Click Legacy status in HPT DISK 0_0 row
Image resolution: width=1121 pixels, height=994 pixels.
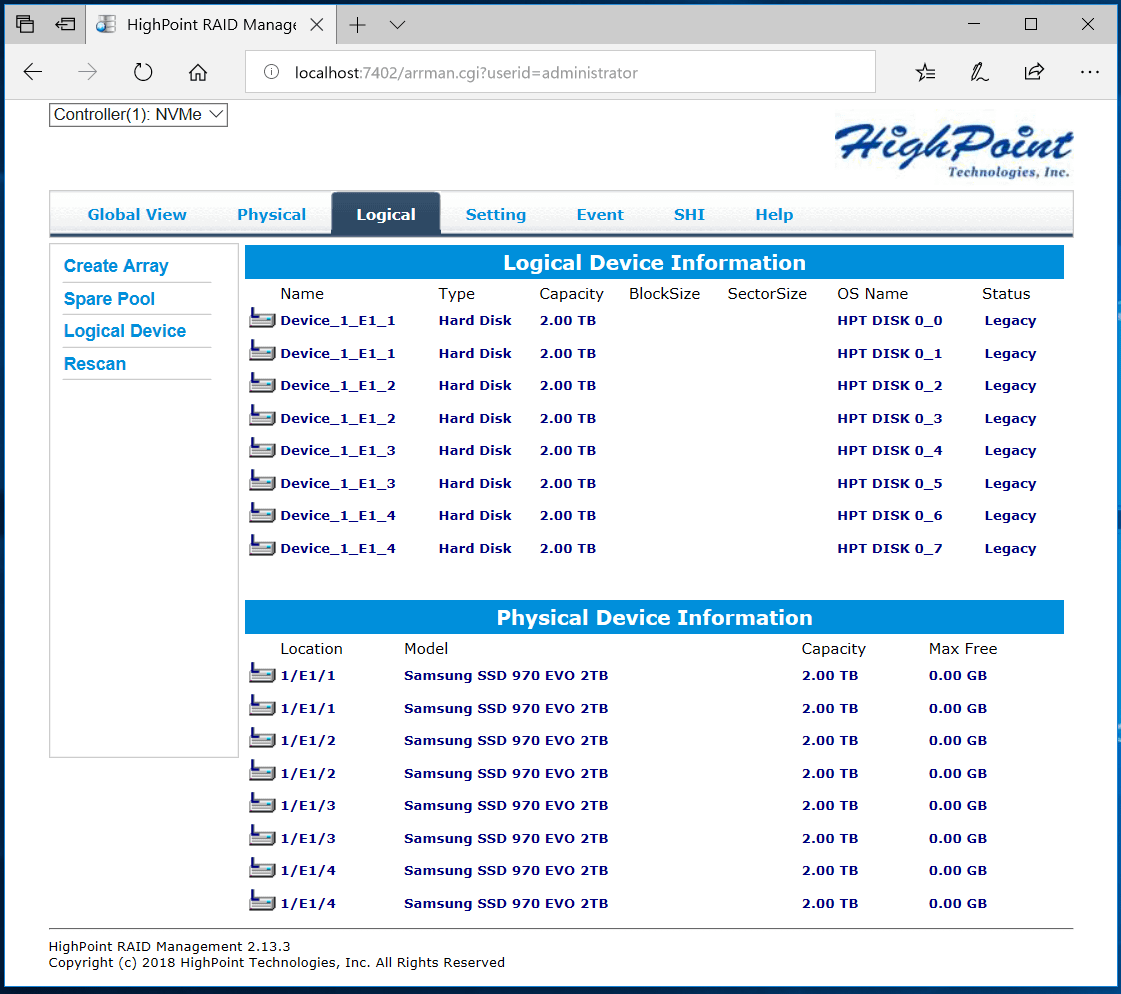pos(1009,321)
